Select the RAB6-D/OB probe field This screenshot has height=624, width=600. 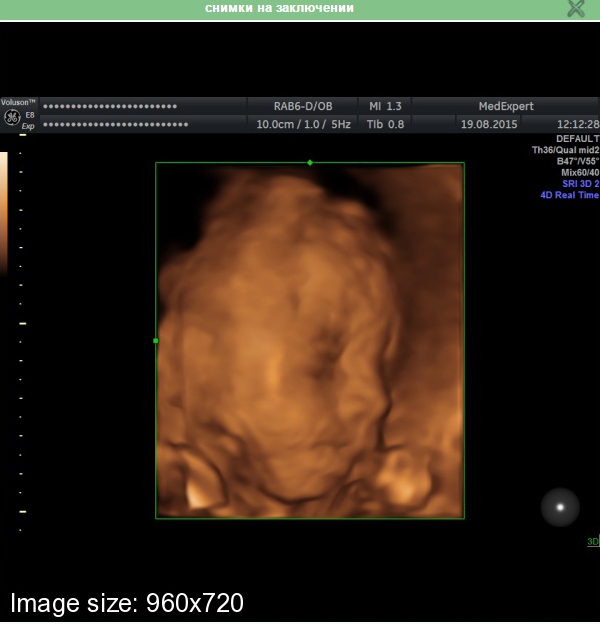click(x=302, y=106)
